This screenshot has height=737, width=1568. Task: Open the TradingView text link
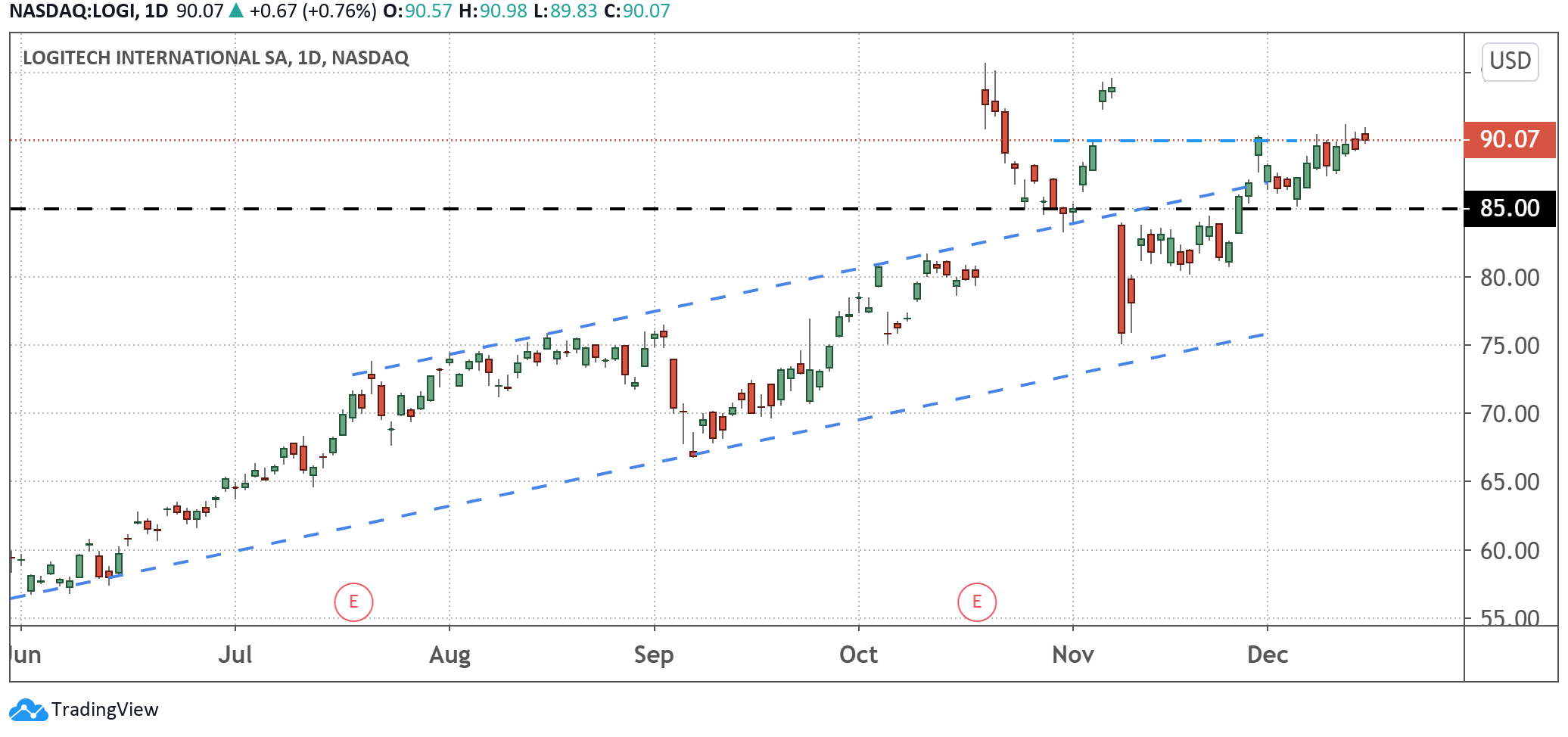tap(105, 710)
